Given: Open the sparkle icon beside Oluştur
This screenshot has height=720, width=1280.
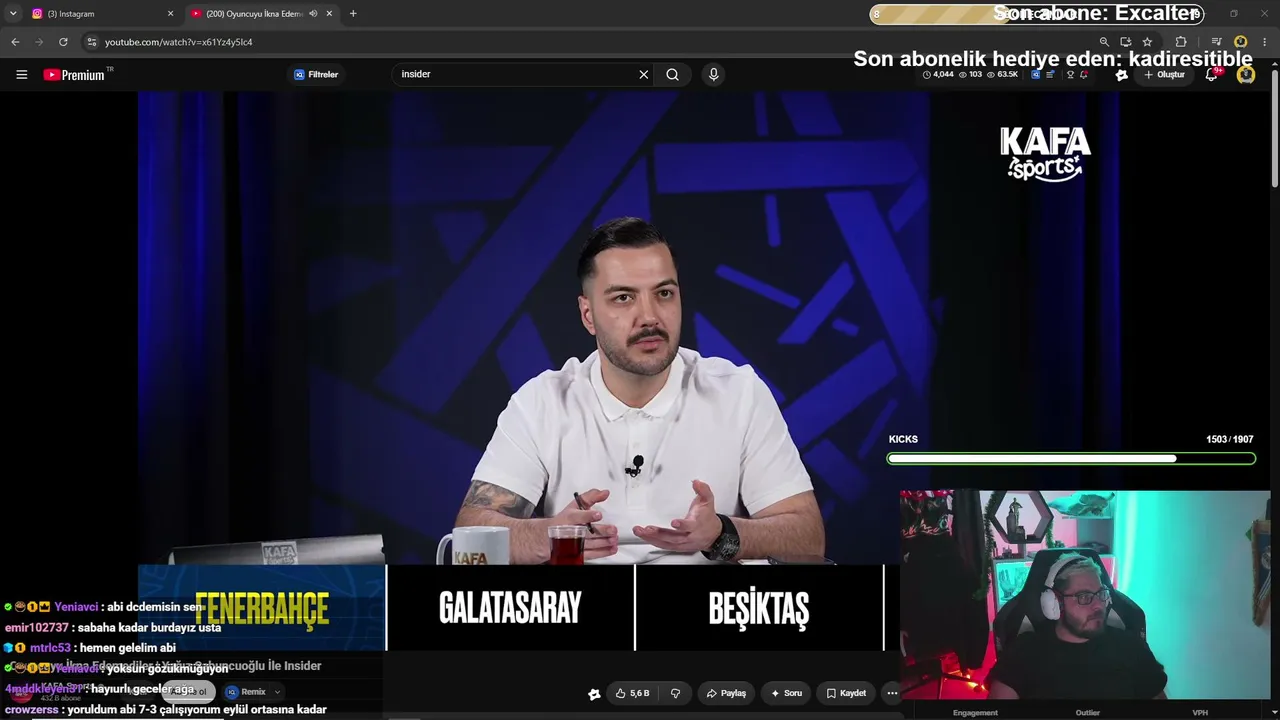Looking at the screenshot, I should (1122, 75).
